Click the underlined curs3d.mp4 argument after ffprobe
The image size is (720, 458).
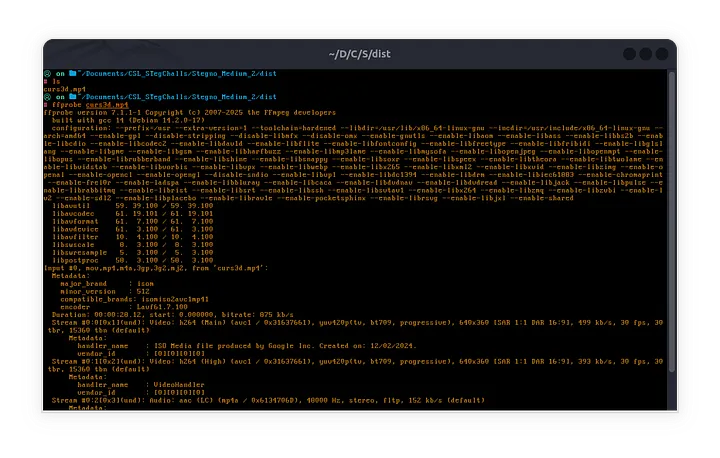pyautogui.click(x=107, y=105)
